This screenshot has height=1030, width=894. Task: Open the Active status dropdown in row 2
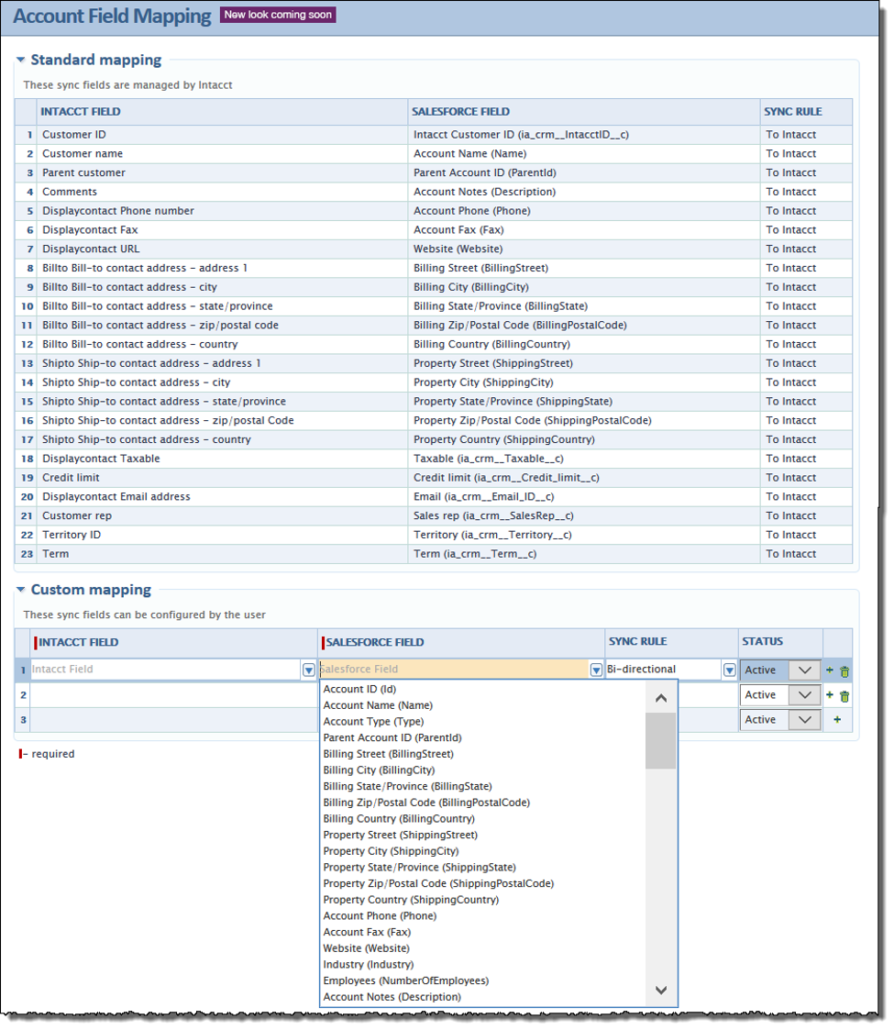coord(804,695)
